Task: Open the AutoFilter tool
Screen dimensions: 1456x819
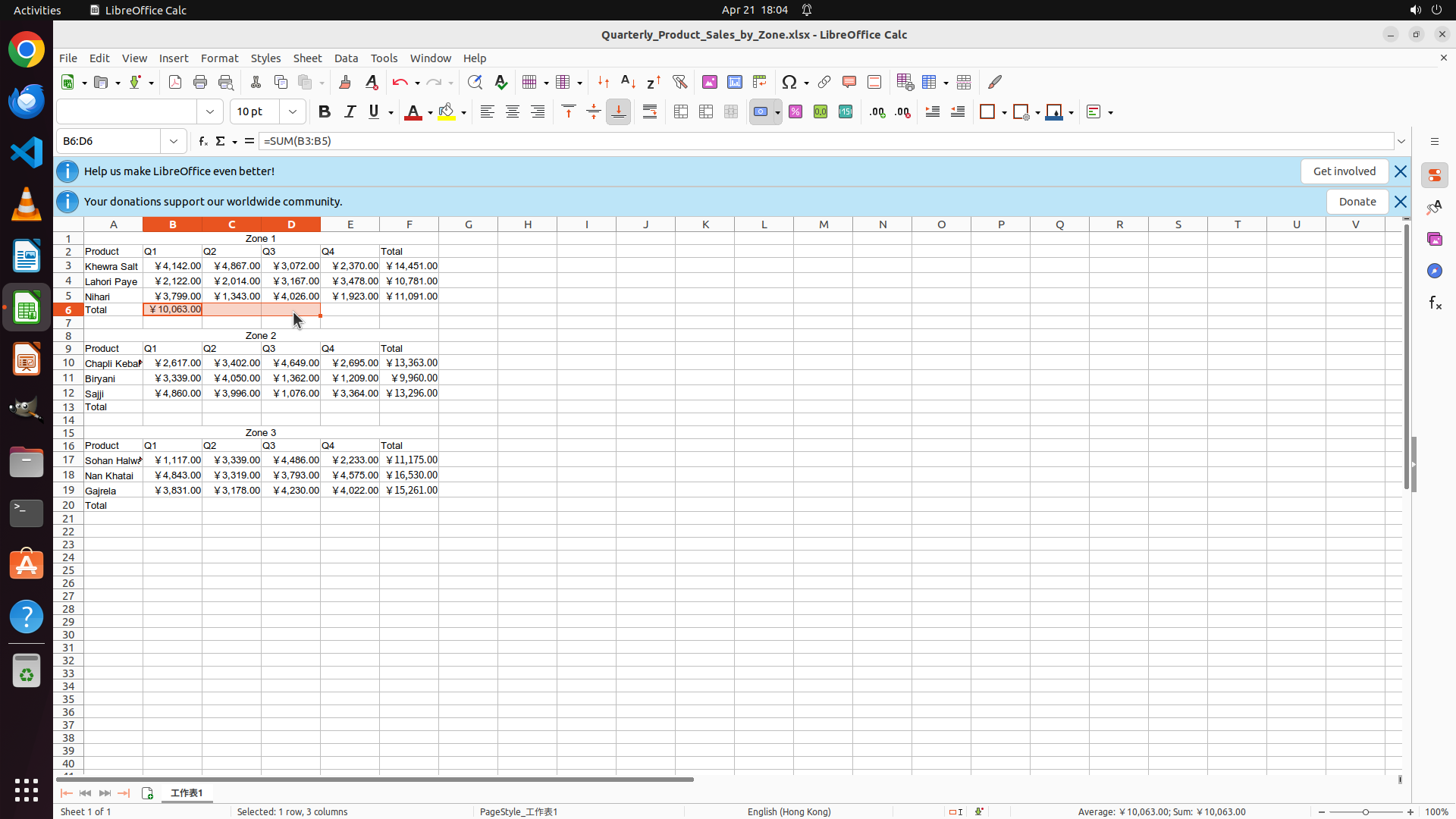Action: 679,82
